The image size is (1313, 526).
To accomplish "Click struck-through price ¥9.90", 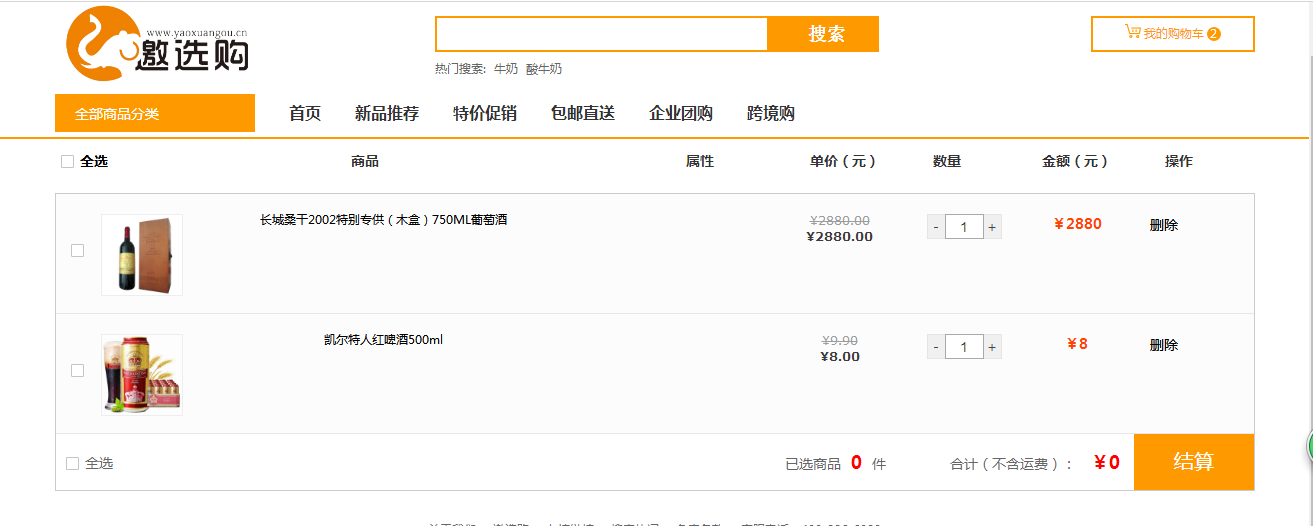I will [840, 340].
